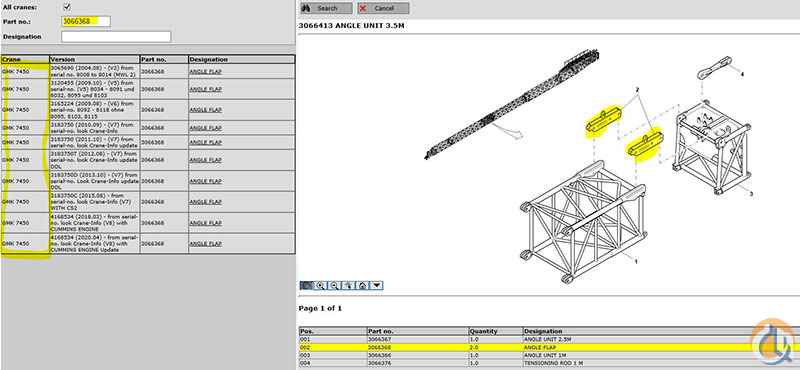This screenshot has height=370, width=800.
Task: Click into the empty Designation input field
Action: click(x=116, y=37)
